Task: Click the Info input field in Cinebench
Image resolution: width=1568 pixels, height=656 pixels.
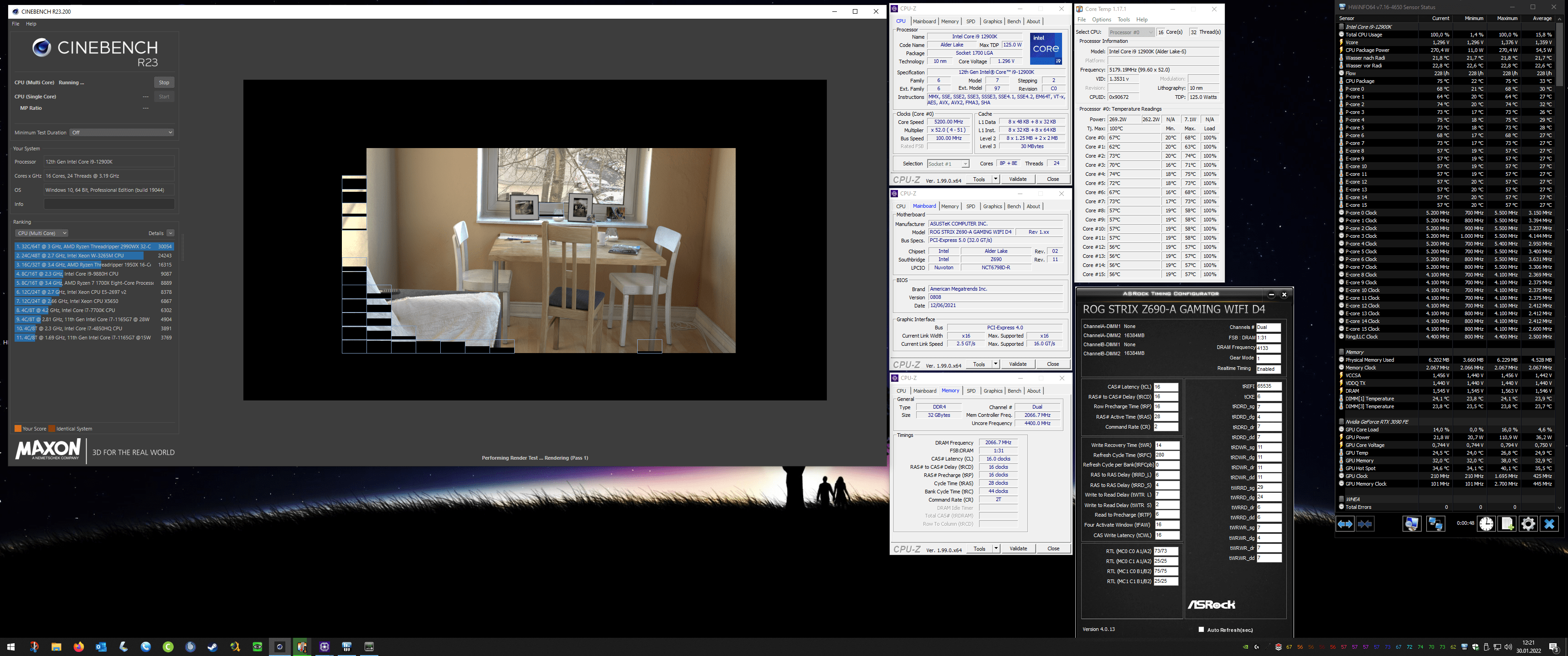Action: [109, 204]
